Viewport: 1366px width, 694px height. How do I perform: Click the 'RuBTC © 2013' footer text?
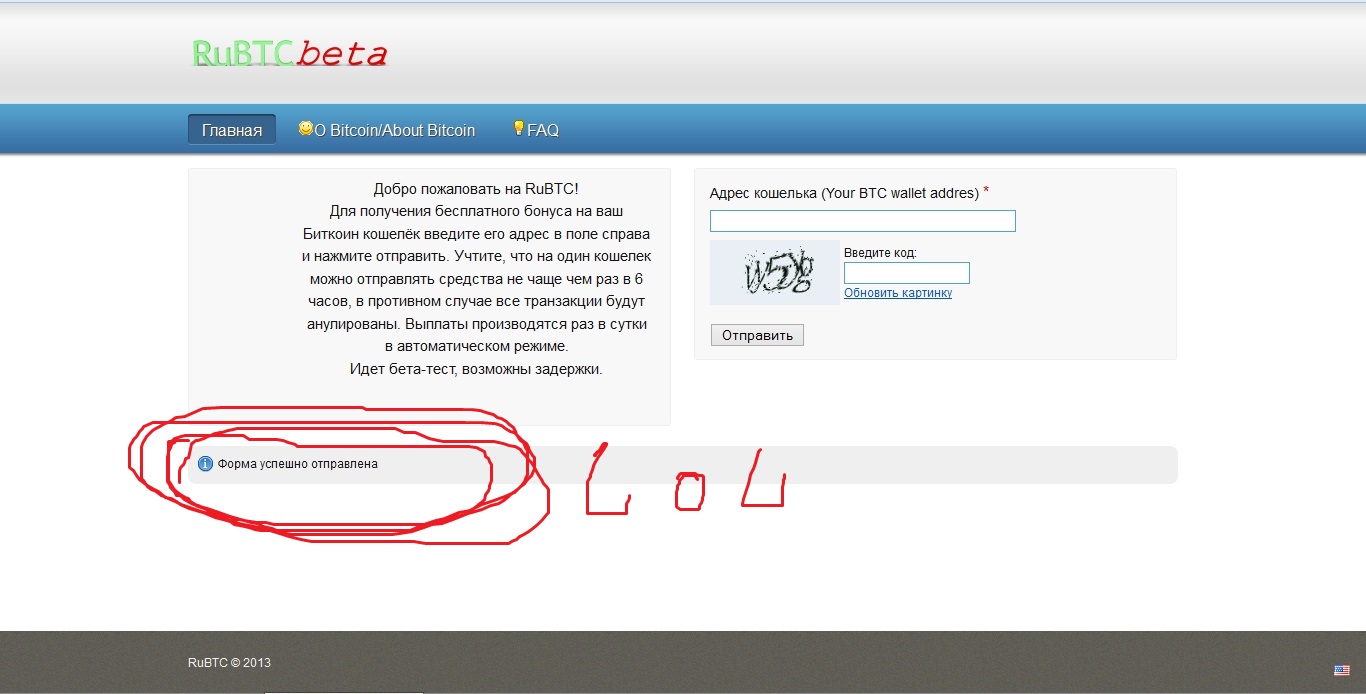point(229,662)
